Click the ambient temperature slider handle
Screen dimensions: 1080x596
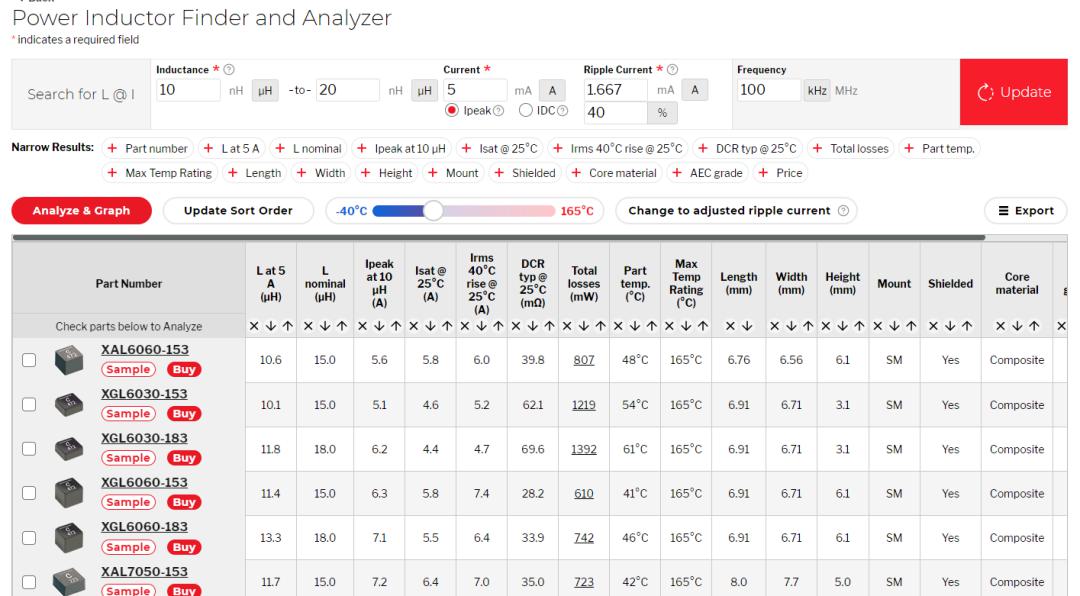click(433, 211)
